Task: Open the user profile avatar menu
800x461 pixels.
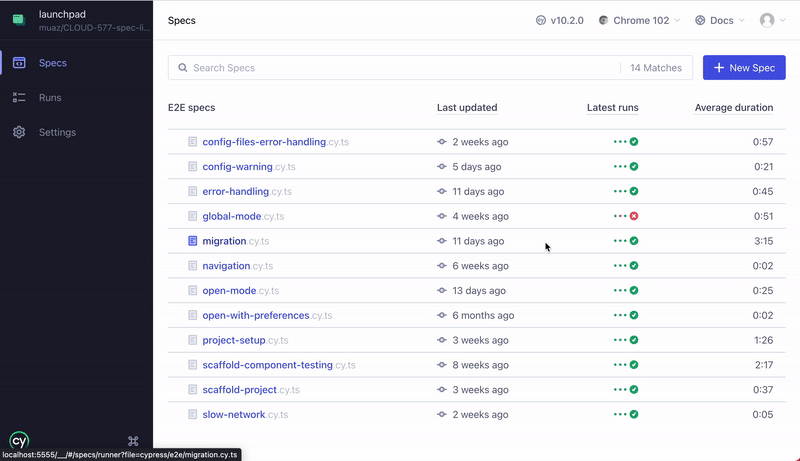Action: 767,20
